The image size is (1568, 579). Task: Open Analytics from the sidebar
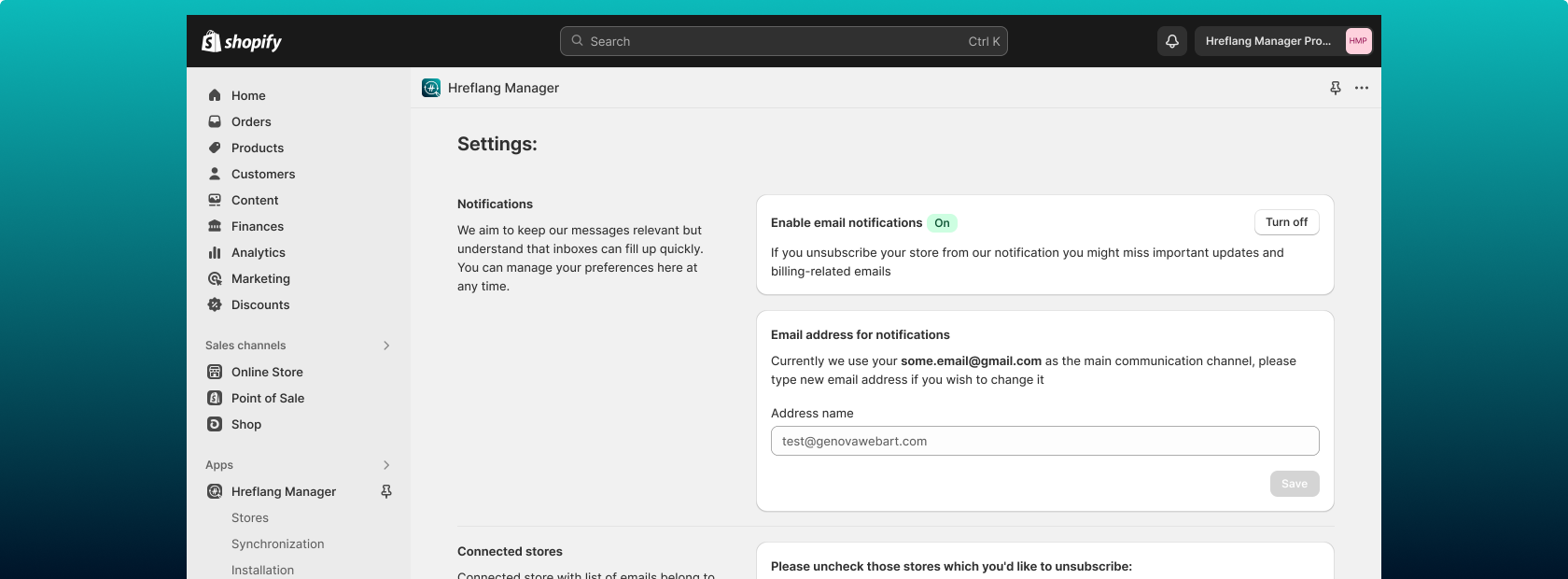259,252
